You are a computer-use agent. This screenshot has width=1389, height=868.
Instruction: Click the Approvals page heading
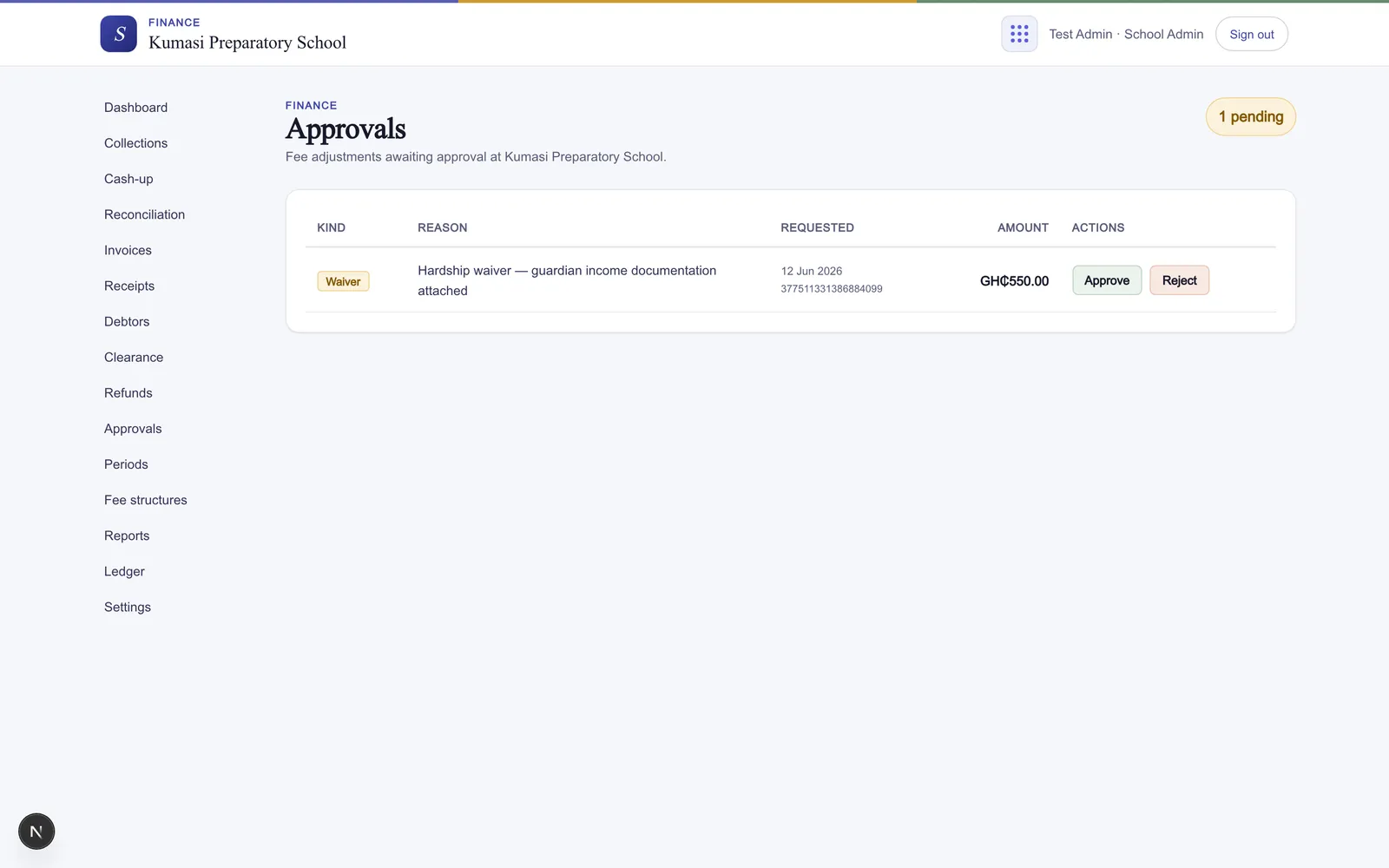[346, 129]
